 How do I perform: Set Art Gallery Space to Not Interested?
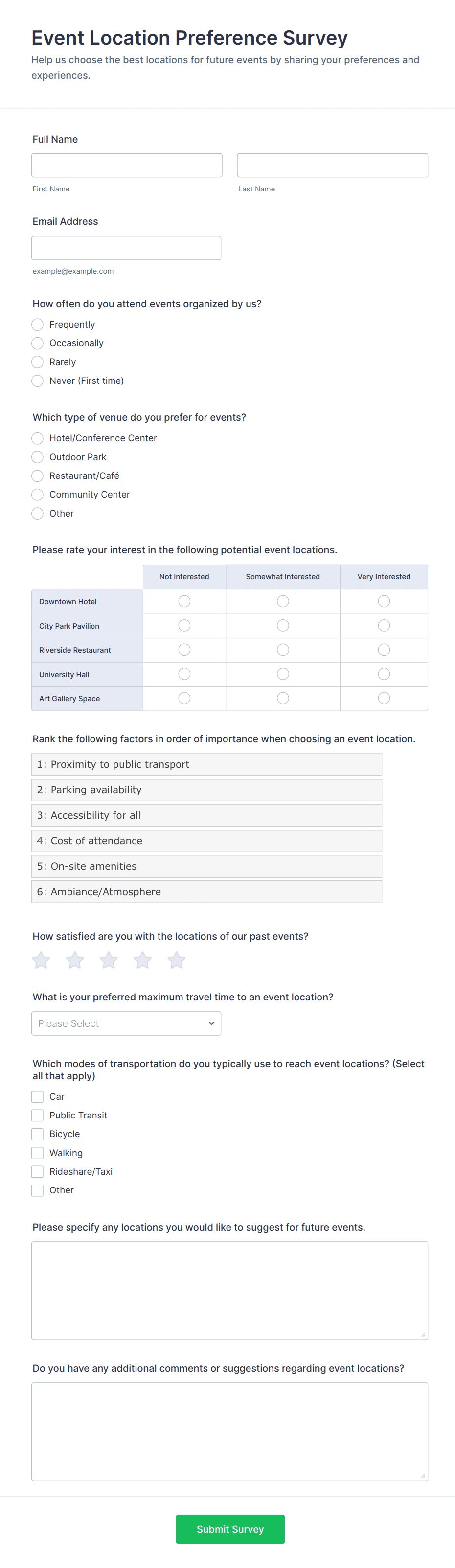tap(184, 698)
